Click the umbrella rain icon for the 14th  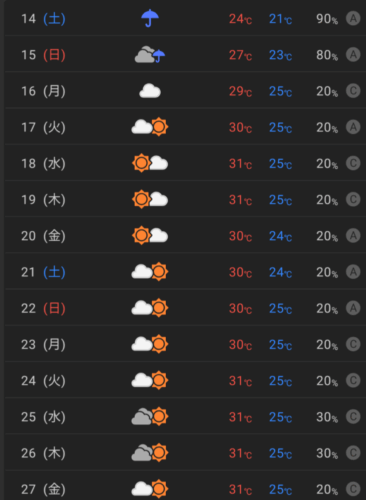(x=150, y=18)
